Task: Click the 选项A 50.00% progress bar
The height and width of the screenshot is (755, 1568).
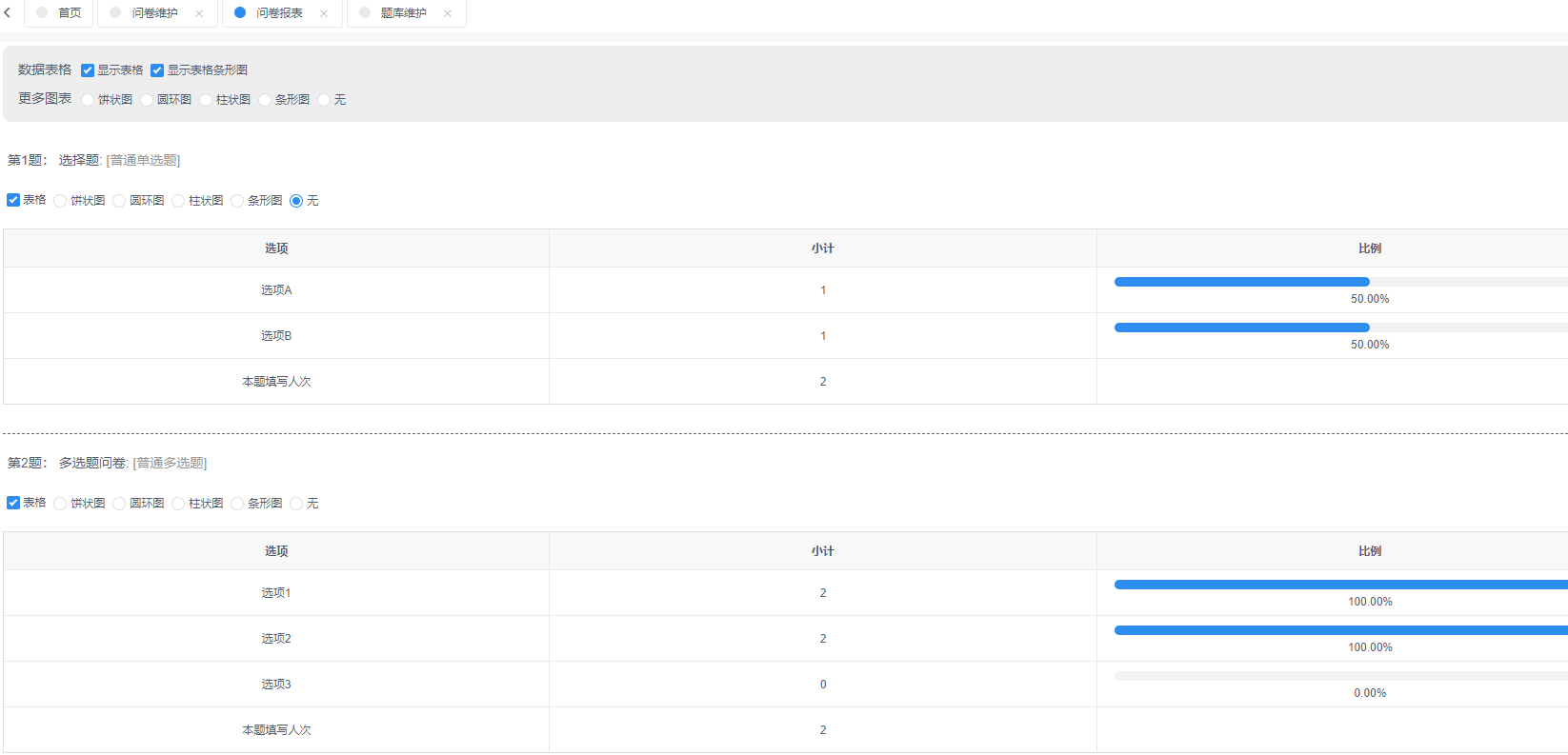Action: (x=1242, y=282)
